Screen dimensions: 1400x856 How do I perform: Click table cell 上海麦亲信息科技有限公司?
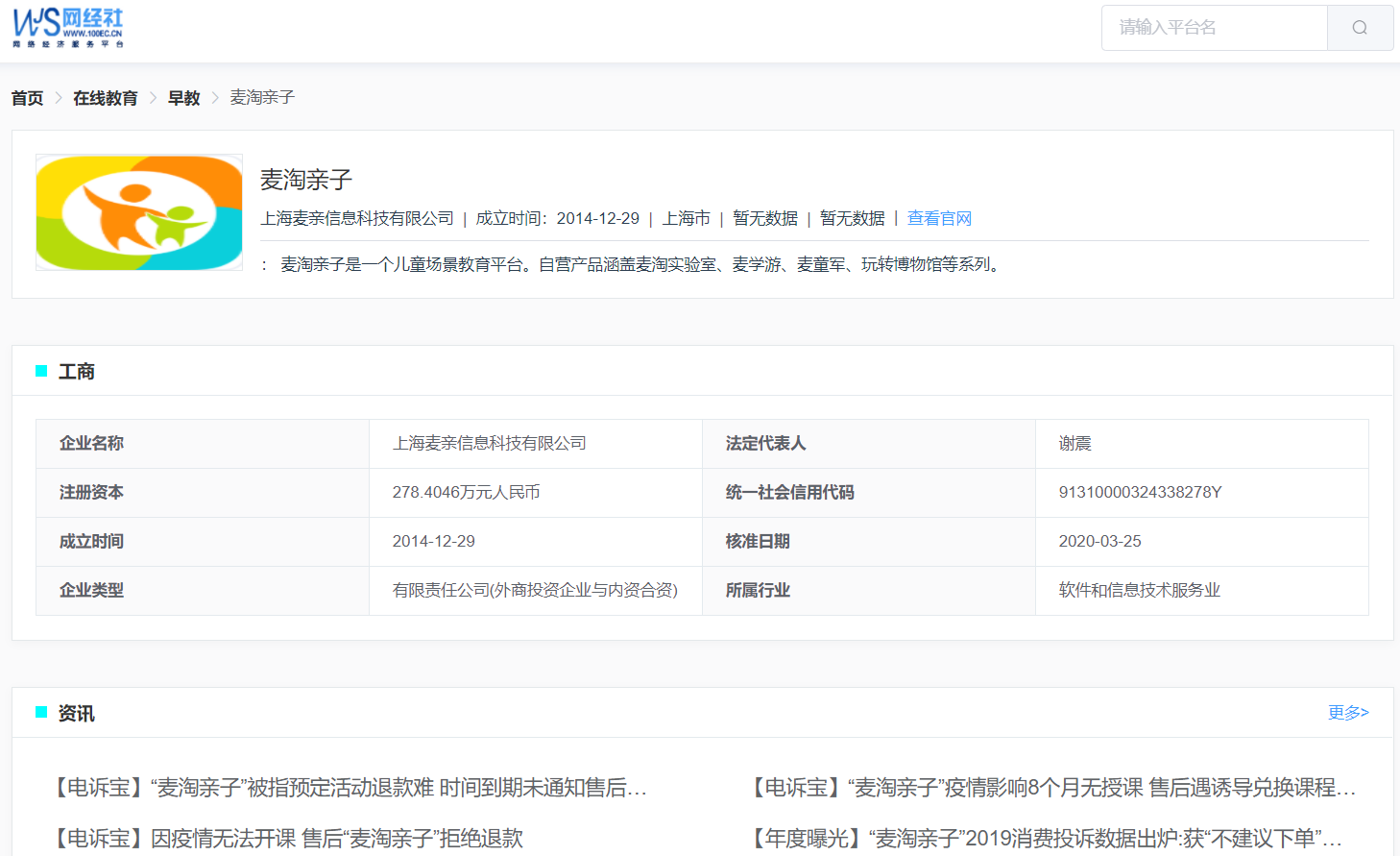click(x=536, y=444)
